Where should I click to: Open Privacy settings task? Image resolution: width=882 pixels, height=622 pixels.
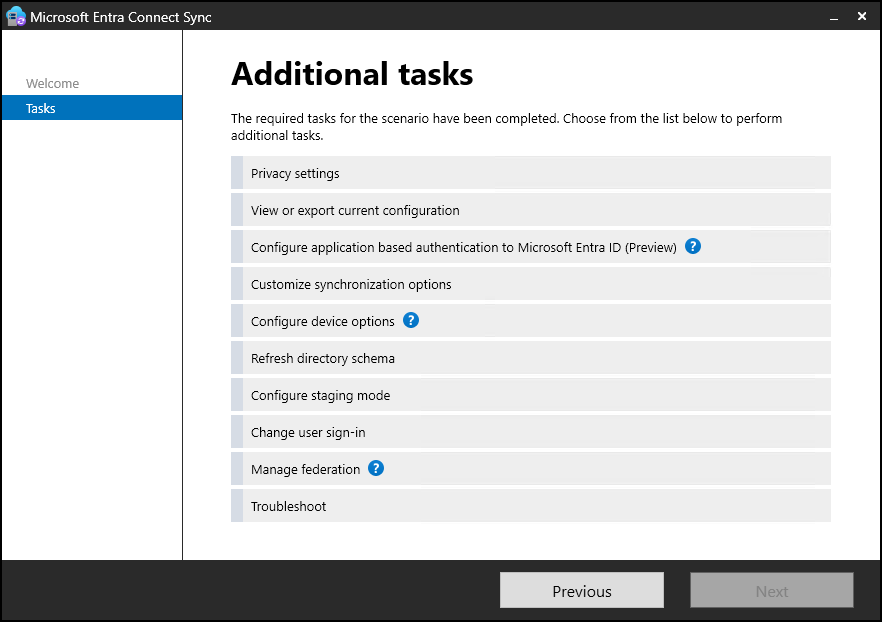click(x=295, y=174)
